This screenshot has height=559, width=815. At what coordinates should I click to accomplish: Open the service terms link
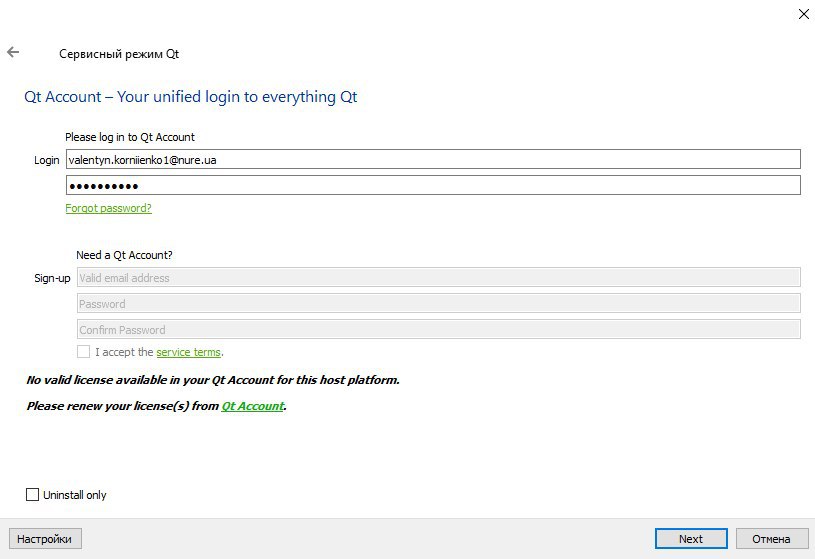[x=188, y=352]
